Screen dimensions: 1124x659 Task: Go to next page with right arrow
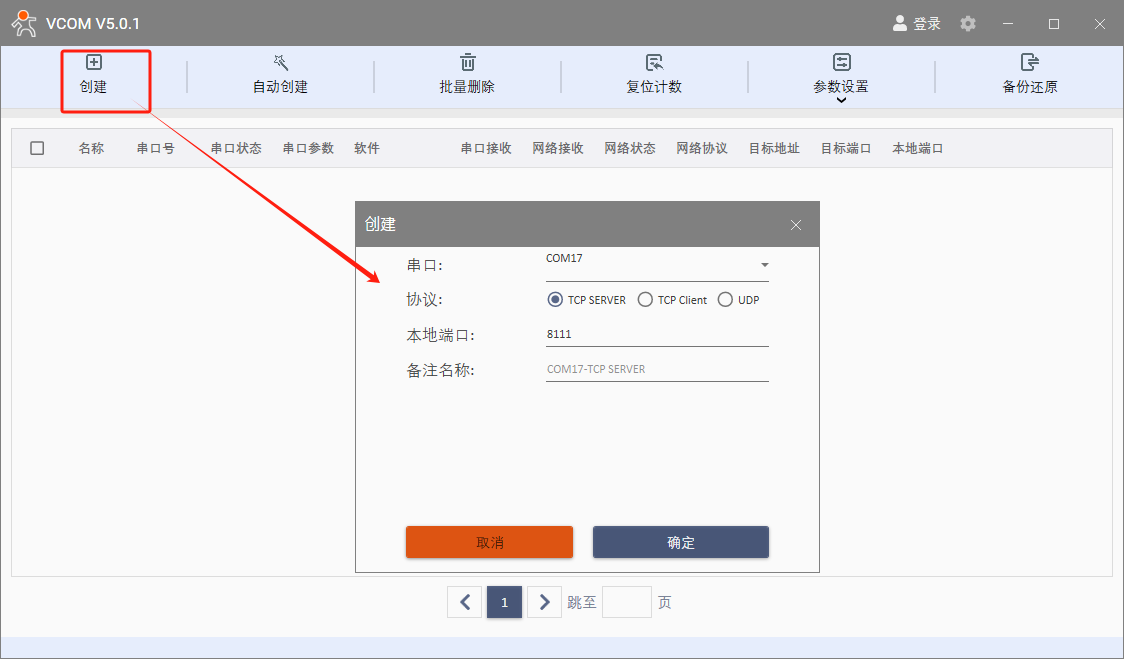(x=544, y=602)
